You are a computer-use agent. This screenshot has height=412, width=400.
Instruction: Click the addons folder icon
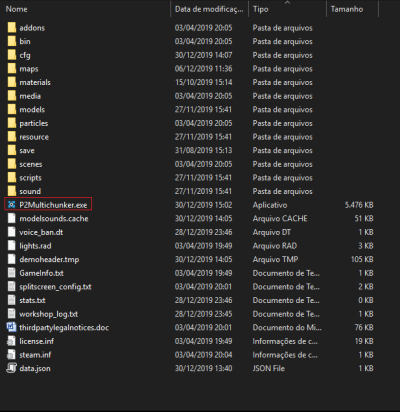coord(12,28)
